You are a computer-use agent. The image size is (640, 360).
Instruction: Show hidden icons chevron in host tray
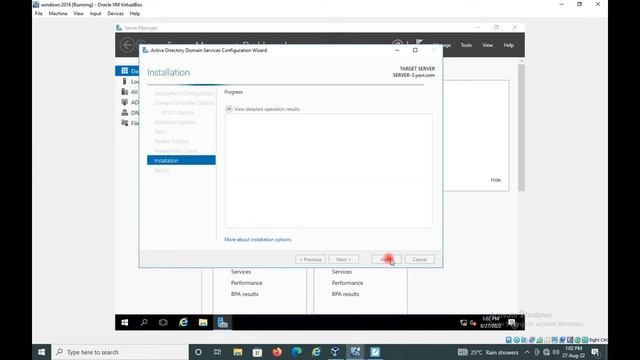527,352
